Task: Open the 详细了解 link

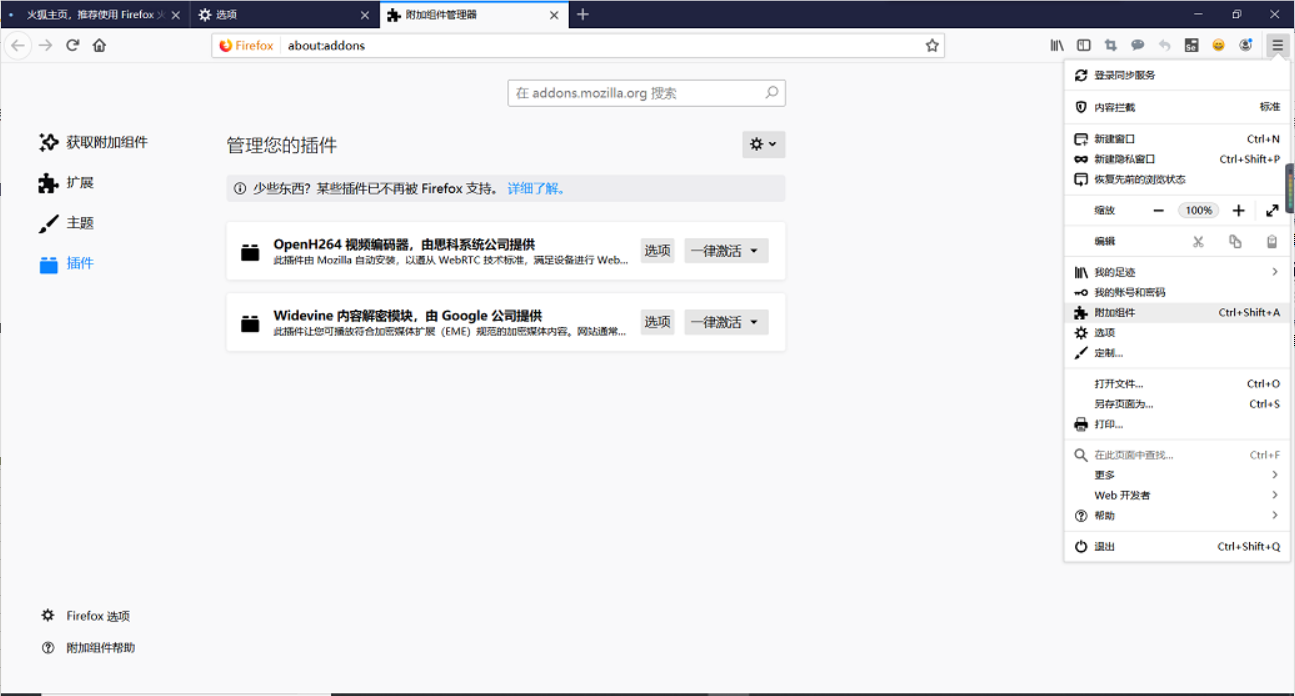Action: click(x=539, y=188)
